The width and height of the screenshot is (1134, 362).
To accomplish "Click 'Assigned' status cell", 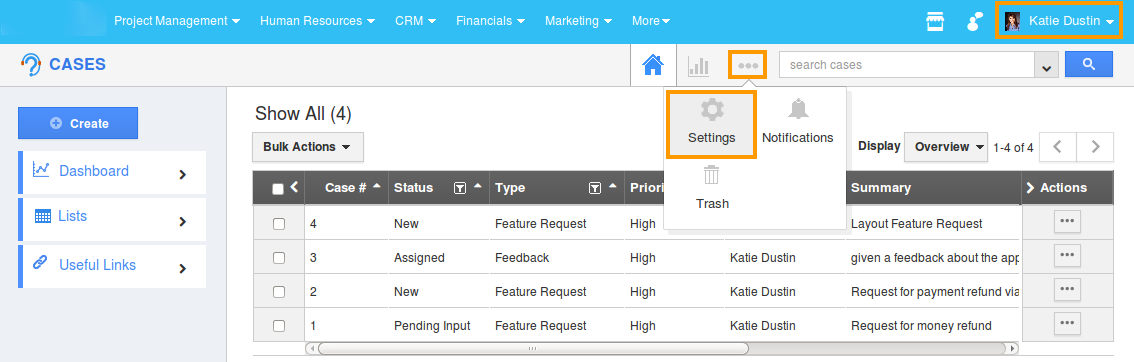I will point(419,258).
